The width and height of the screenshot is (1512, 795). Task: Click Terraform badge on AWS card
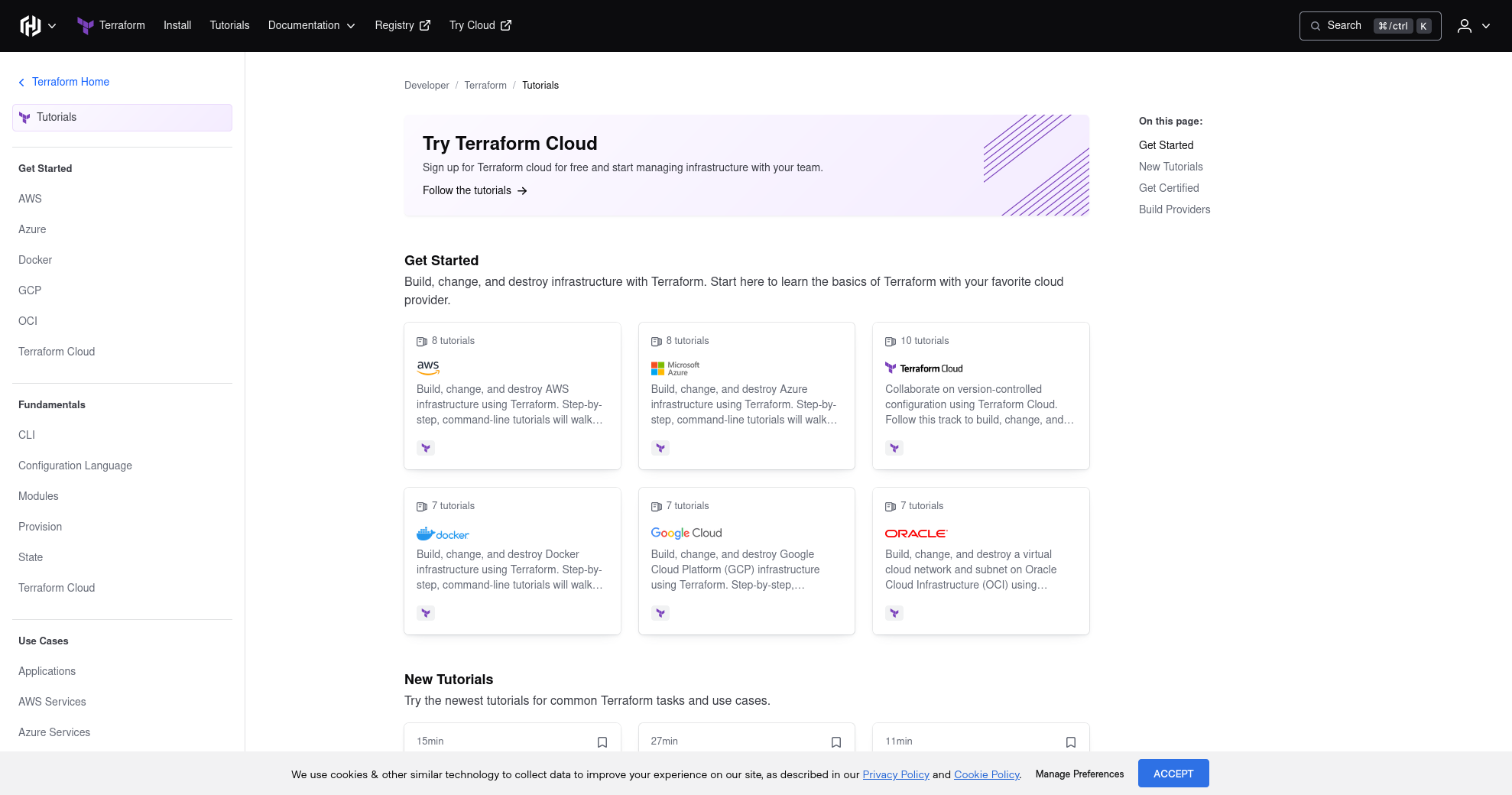click(426, 448)
